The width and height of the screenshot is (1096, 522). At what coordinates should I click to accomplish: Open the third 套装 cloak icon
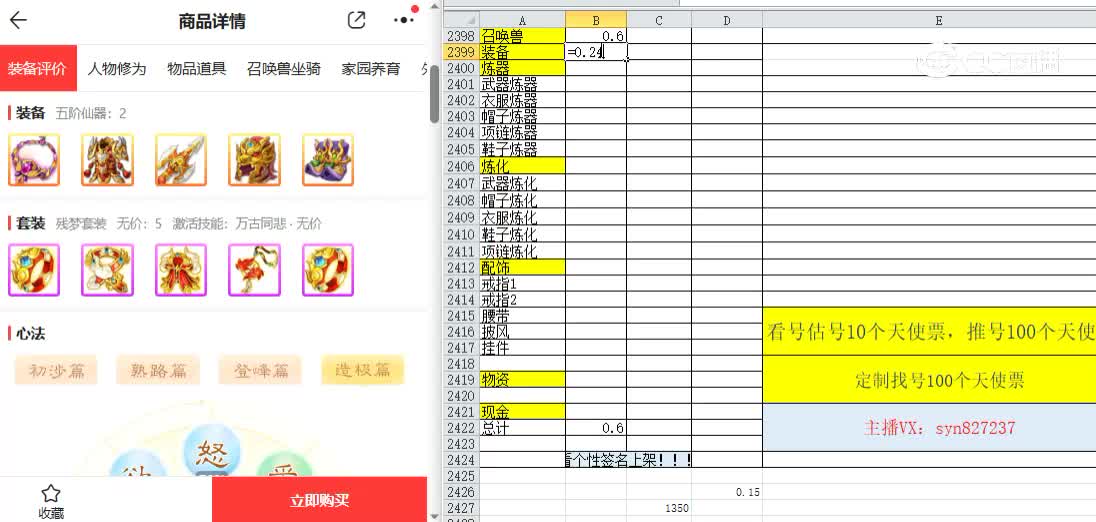coord(180,270)
